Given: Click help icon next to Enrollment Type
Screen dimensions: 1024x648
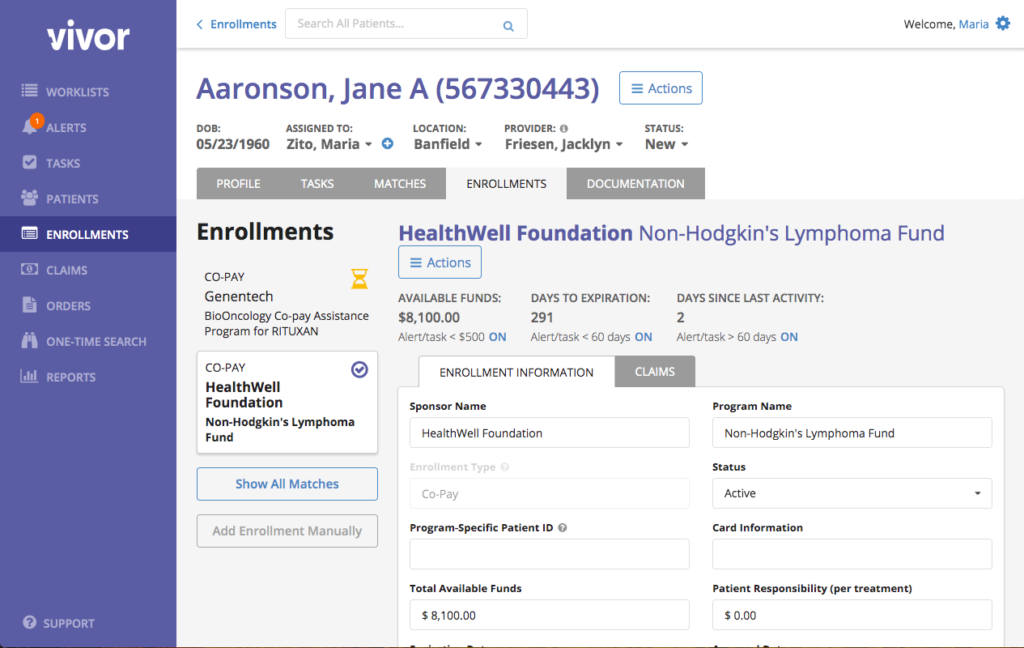Looking at the screenshot, I should [x=505, y=467].
